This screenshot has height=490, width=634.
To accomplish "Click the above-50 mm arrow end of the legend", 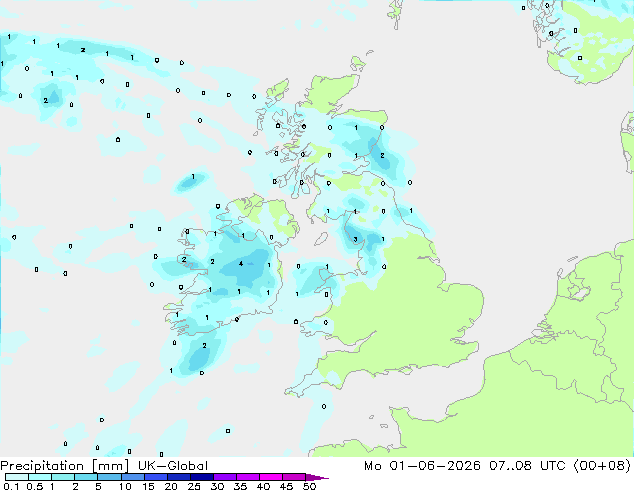I will click(x=317, y=477).
